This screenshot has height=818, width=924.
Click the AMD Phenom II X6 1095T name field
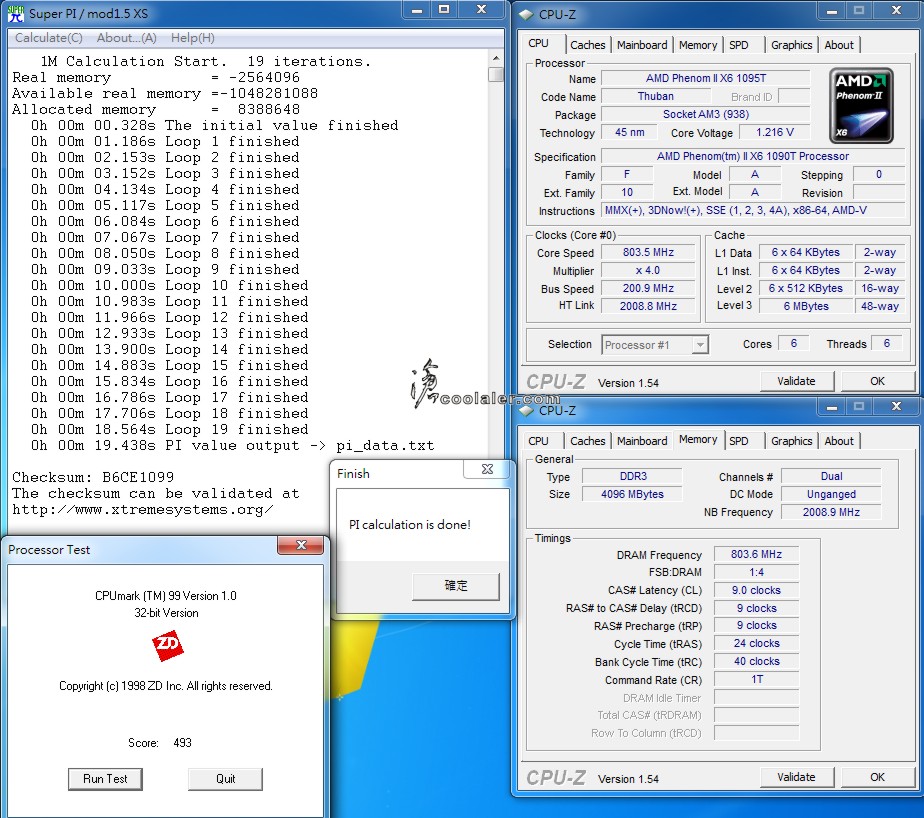click(x=705, y=78)
